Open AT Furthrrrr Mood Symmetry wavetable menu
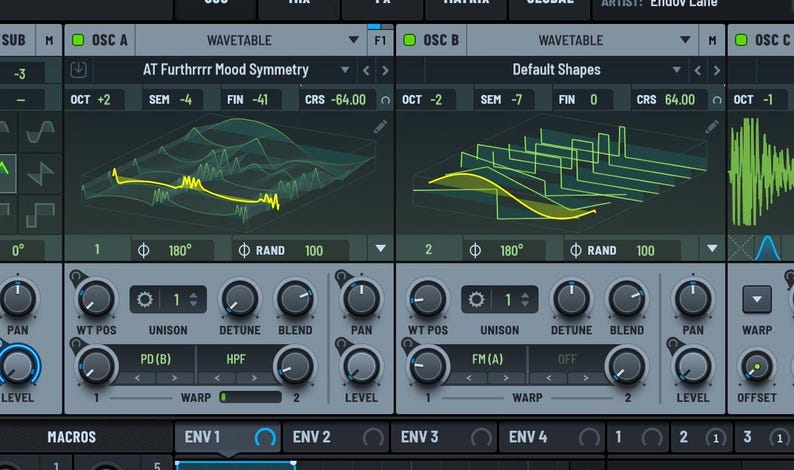 (225, 70)
